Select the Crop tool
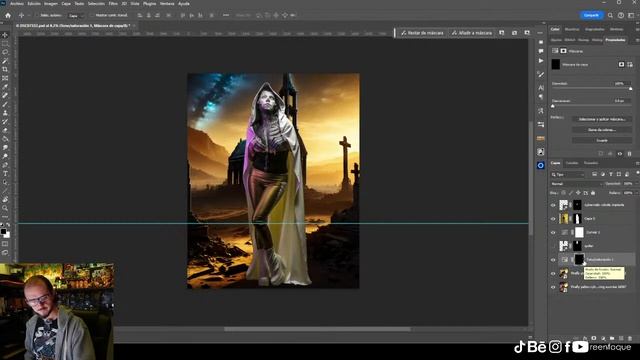Screen dimensions: 640x360 tap(5, 69)
